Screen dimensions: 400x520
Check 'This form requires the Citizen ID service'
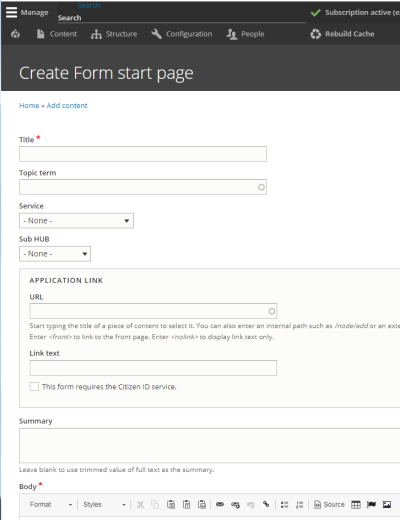coord(34,387)
